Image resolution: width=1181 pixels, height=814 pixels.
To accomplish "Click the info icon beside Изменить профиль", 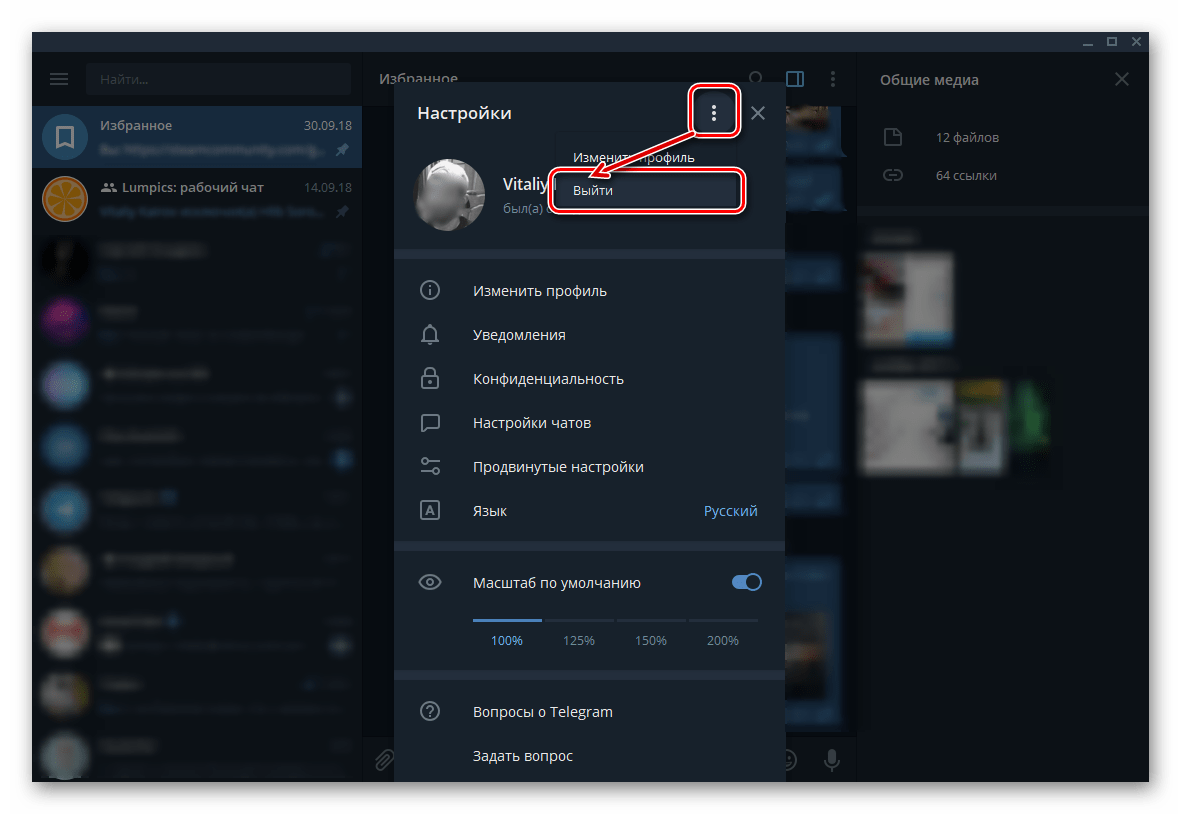I will coord(430,290).
